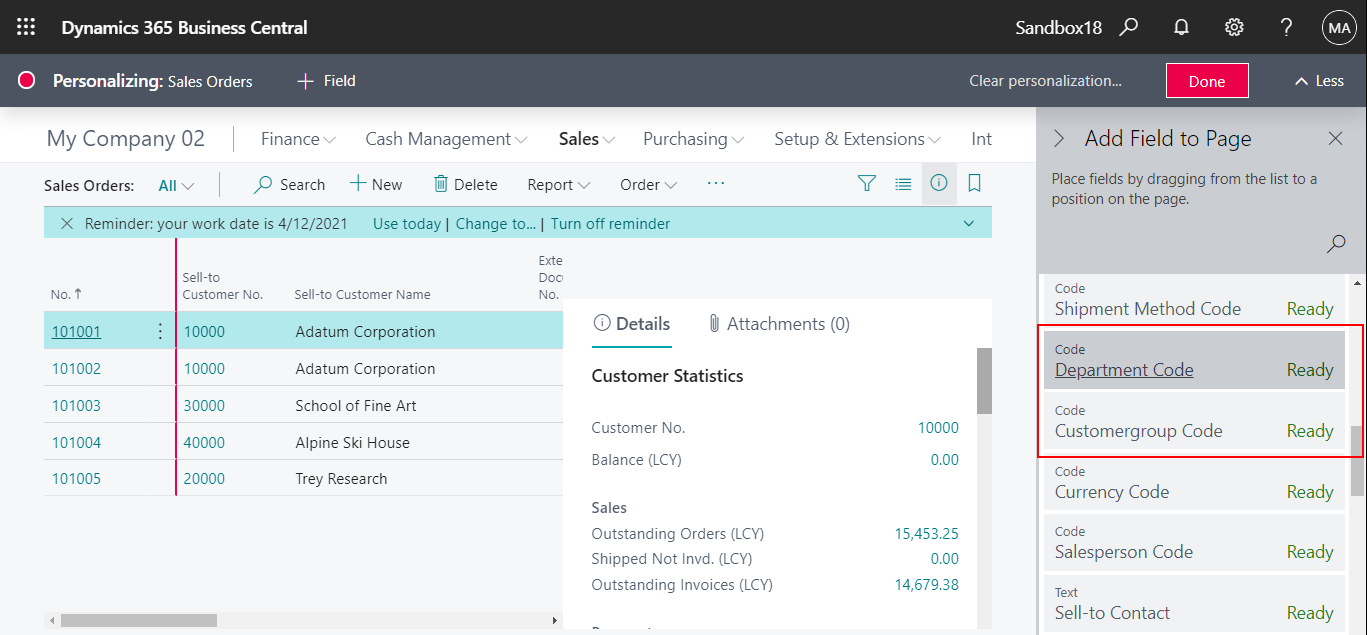This screenshot has height=635, width=1367.
Task: Open the Microsoft 365 app launcher
Action: [25, 26]
